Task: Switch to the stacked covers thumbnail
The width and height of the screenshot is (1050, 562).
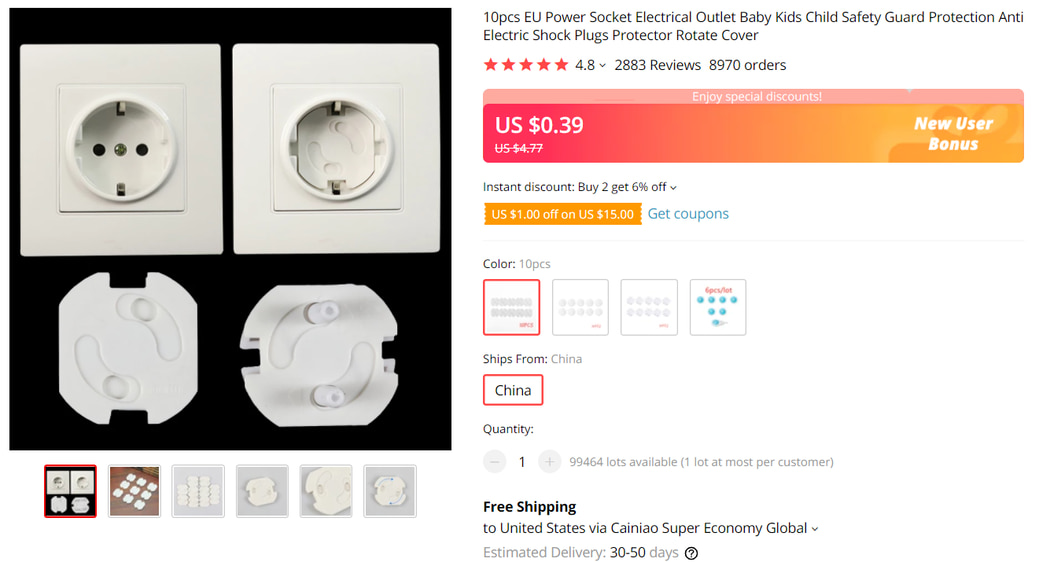Action: 198,491
